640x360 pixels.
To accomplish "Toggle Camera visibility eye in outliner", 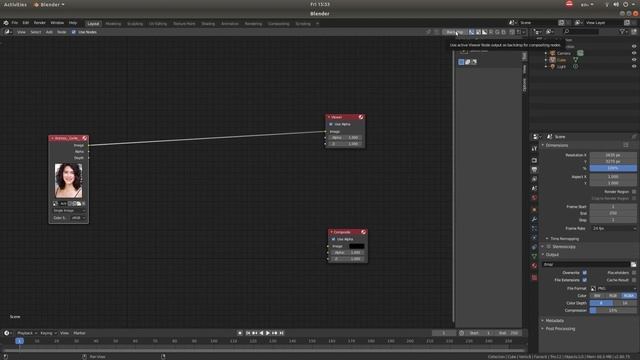I will tap(634, 53).
